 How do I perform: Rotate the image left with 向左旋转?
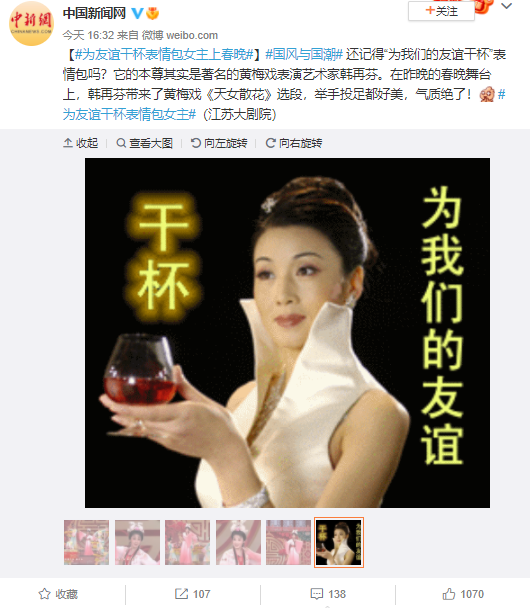[x=219, y=143]
